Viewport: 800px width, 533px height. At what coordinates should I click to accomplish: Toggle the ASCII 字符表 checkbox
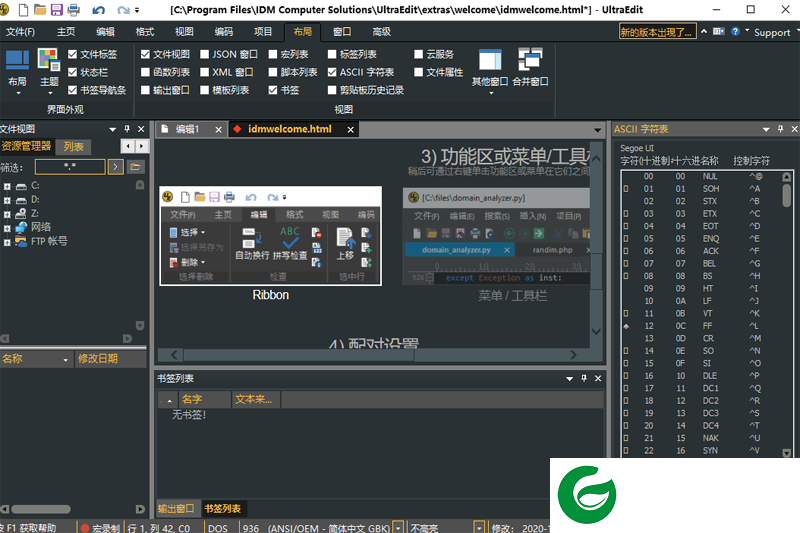pos(332,72)
